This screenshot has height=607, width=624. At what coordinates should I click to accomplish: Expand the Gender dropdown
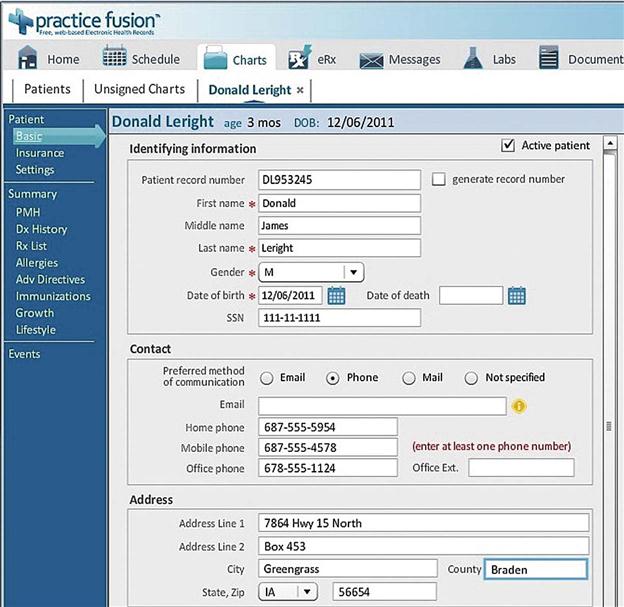[352, 272]
